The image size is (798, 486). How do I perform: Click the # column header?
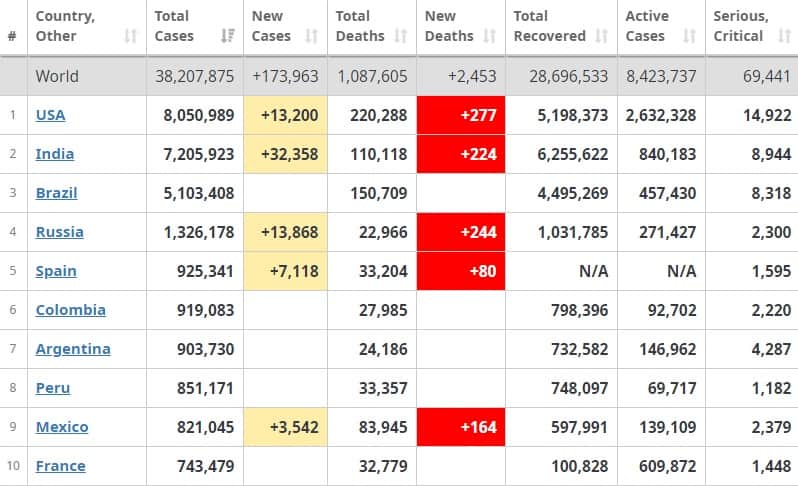[x=13, y=27]
